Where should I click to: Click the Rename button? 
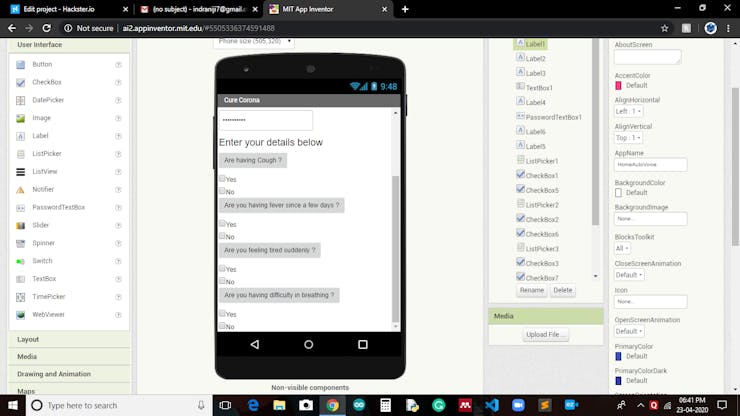(531, 290)
